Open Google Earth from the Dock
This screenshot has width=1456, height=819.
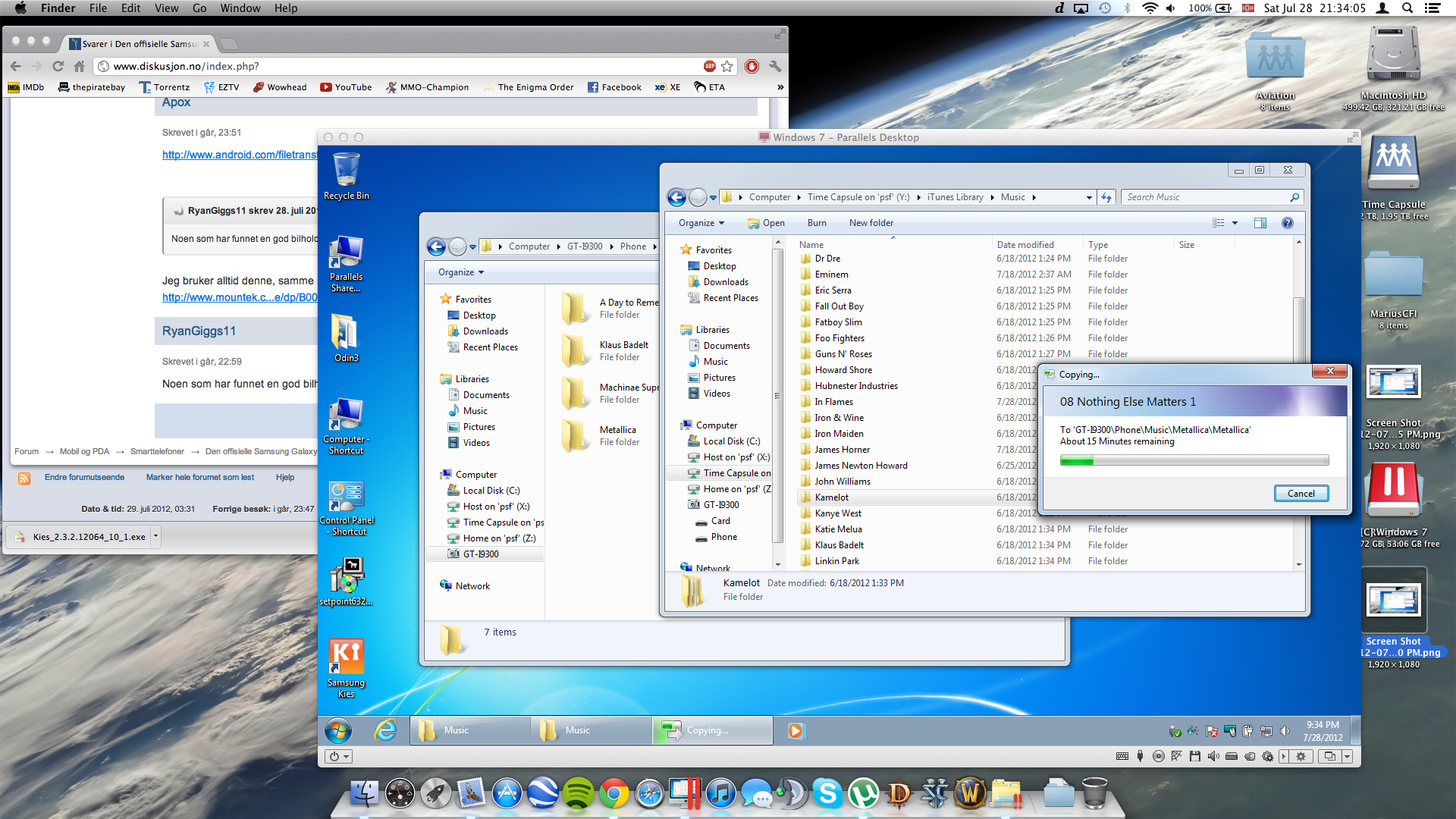pos(543,793)
